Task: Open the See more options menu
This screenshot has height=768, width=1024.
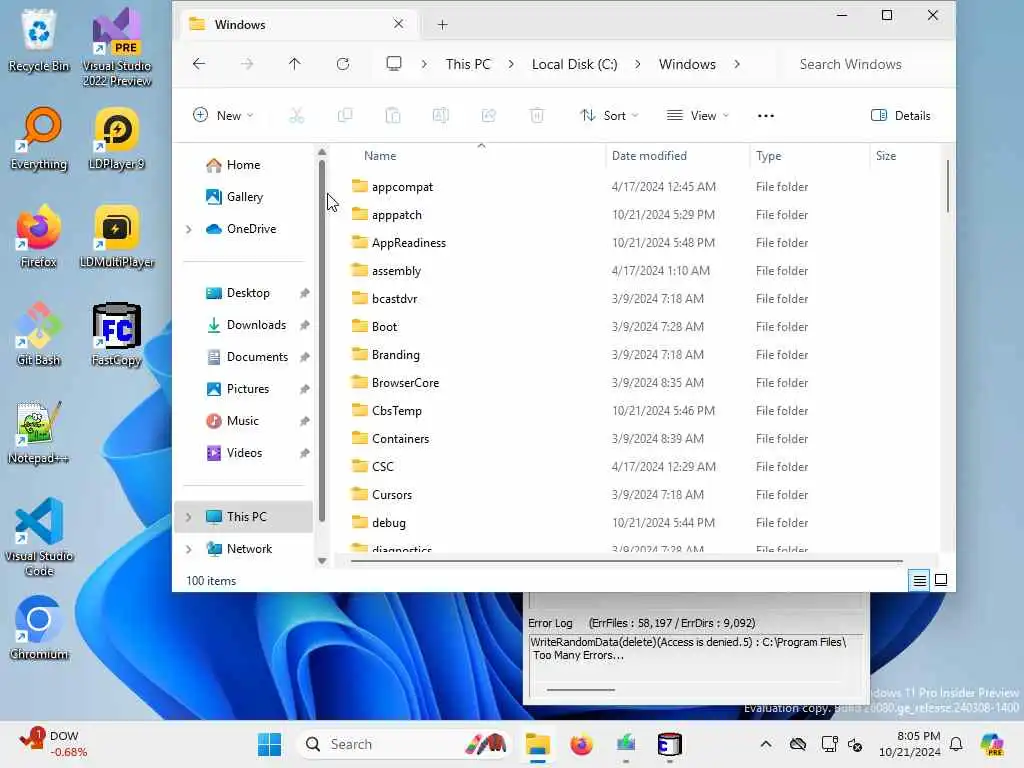Action: [765, 116]
